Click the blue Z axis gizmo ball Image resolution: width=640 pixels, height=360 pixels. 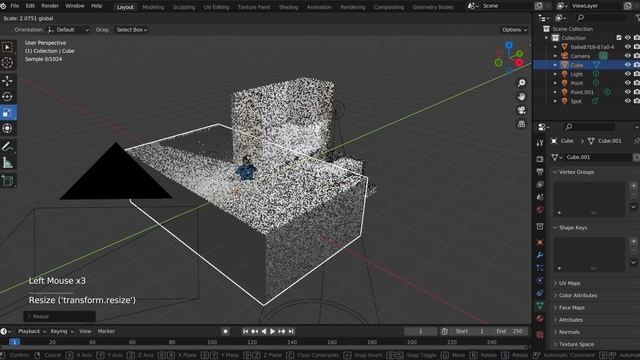click(x=509, y=45)
